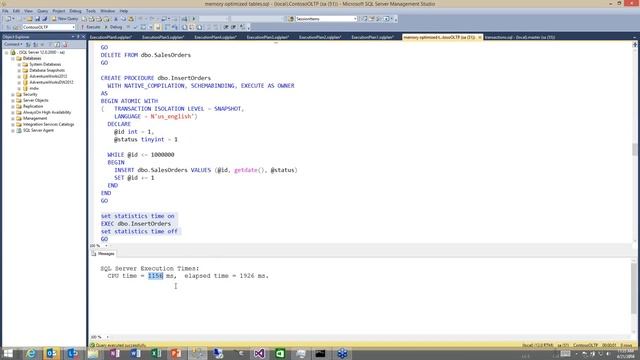Select Replication folder in Object Explorer
The width and height of the screenshot is (640, 360).
[33, 106]
